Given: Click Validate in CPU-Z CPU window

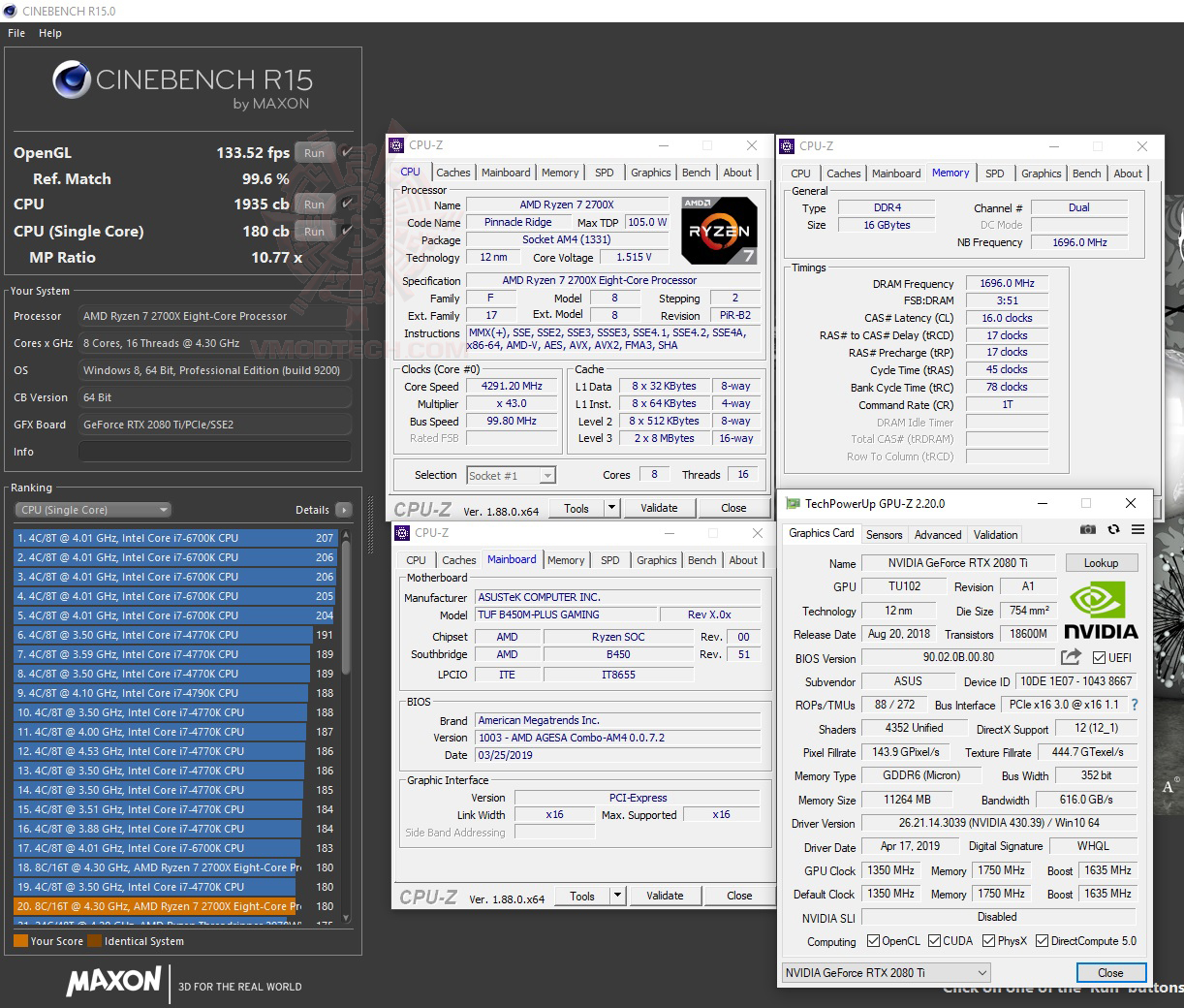Looking at the screenshot, I should pyautogui.click(x=659, y=508).
